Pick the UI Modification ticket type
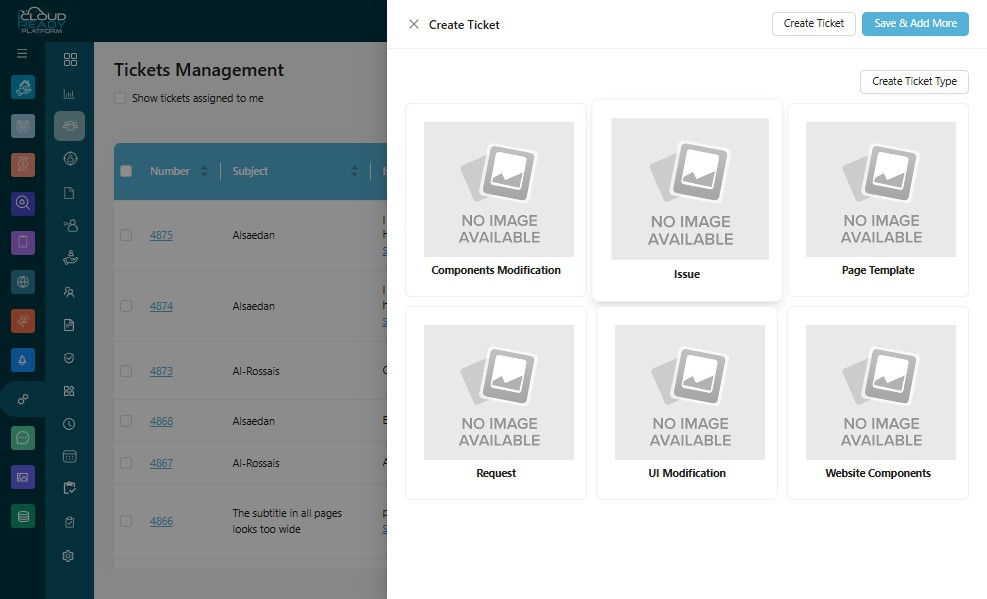 687,403
